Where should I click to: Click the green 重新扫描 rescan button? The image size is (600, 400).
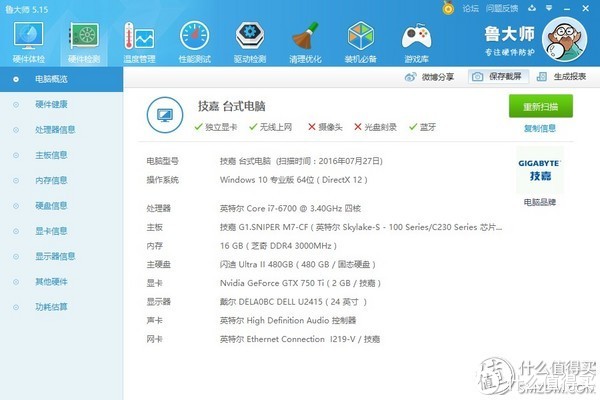pos(540,106)
